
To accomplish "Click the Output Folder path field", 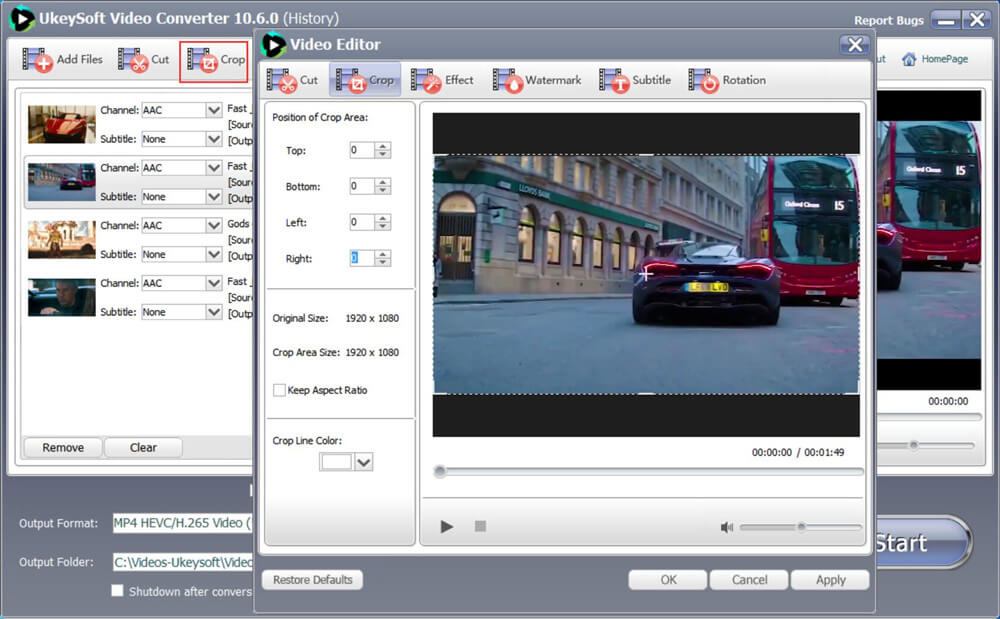I will pyautogui.click(x=182, y=562).
